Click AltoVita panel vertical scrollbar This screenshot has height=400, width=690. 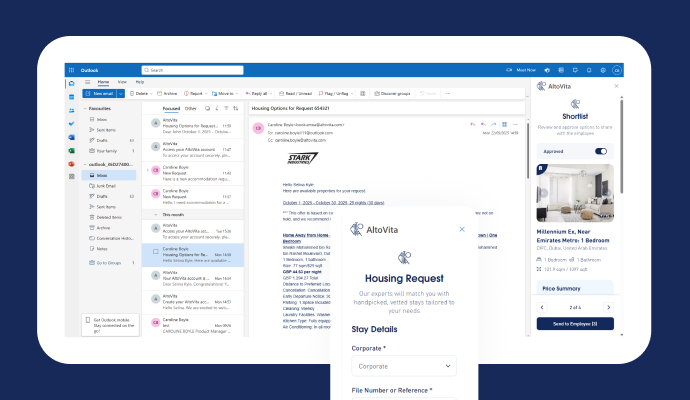(621, 146)
